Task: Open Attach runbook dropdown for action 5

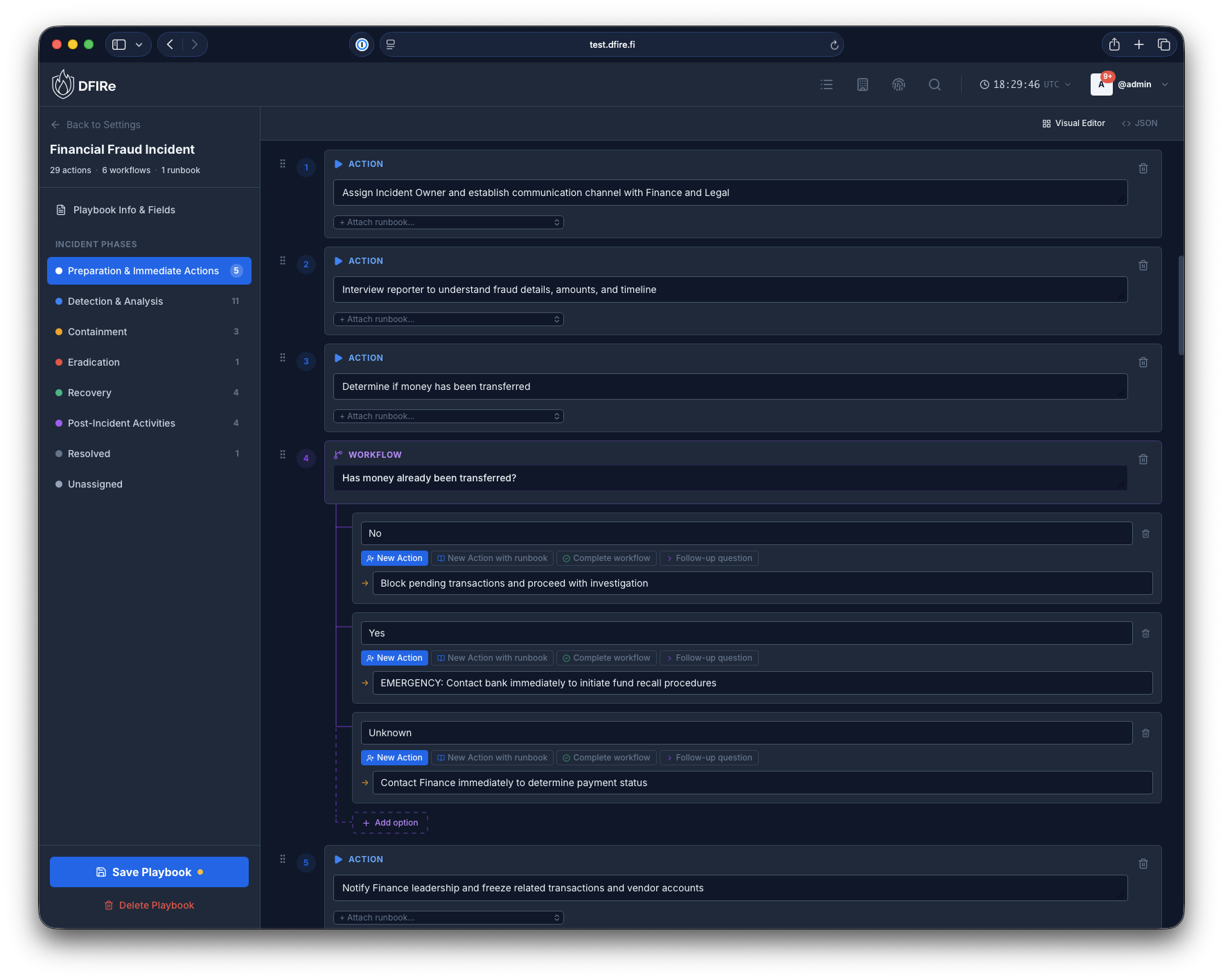Action: pyautogui.click(x=449, y=918)
